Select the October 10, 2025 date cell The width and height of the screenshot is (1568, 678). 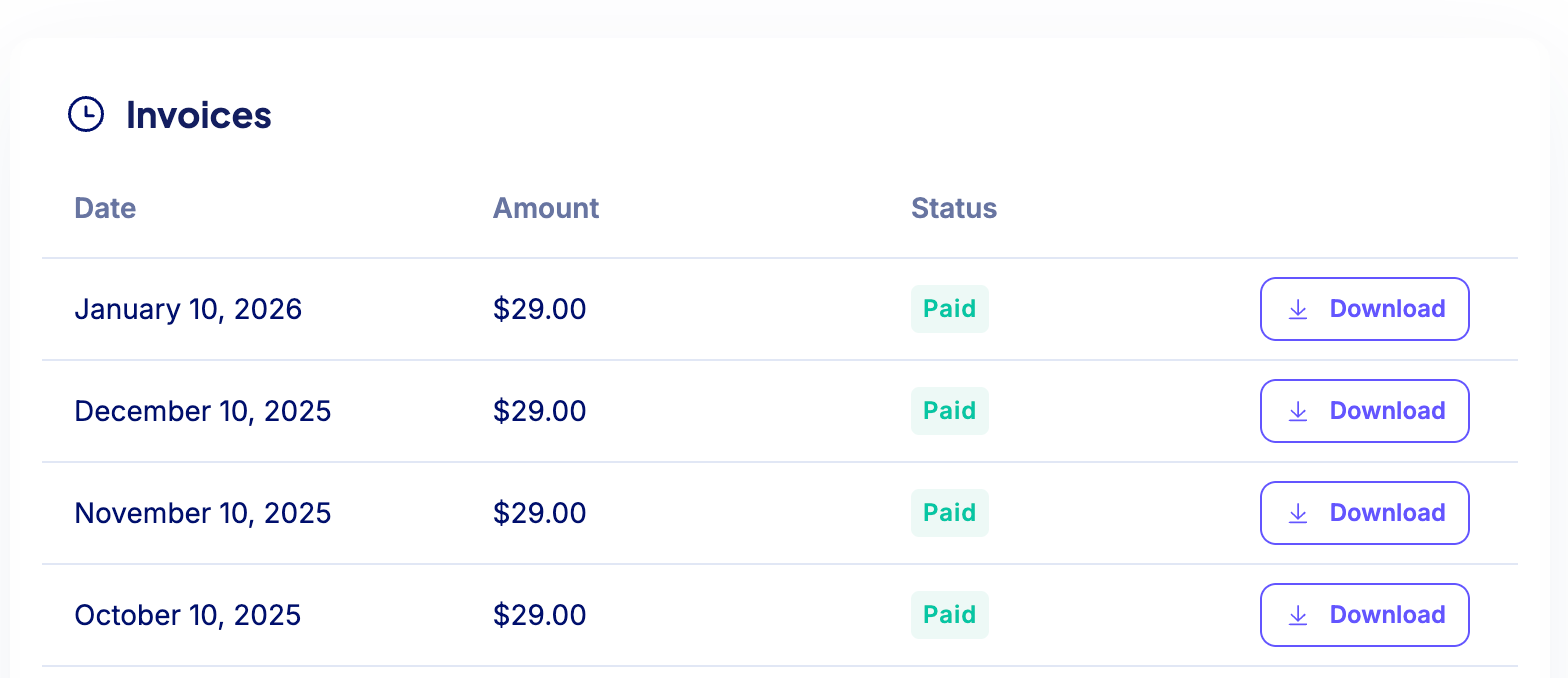(x=188, y=615)
